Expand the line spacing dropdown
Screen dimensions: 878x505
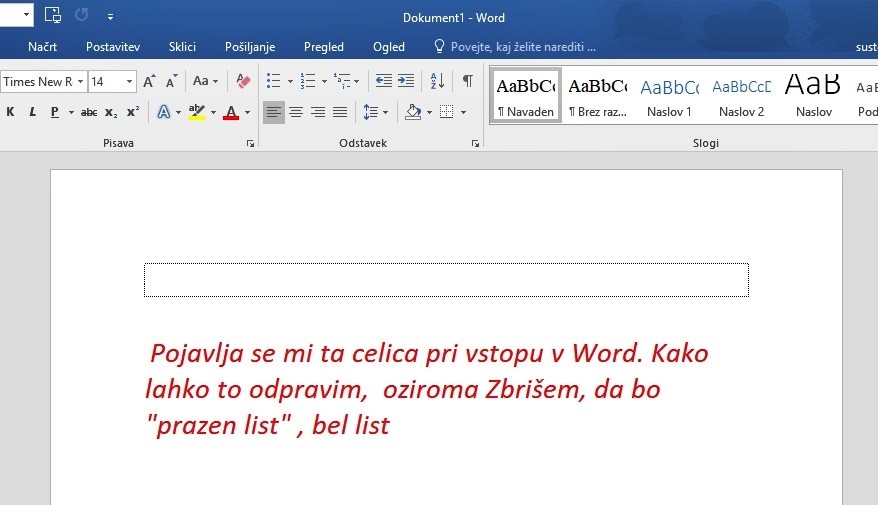click(x=386, y=112)
